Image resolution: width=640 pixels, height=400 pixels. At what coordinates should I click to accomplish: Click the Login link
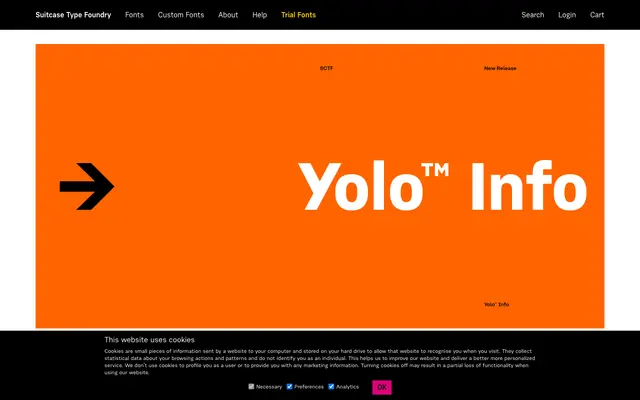[x=567, y=15]
